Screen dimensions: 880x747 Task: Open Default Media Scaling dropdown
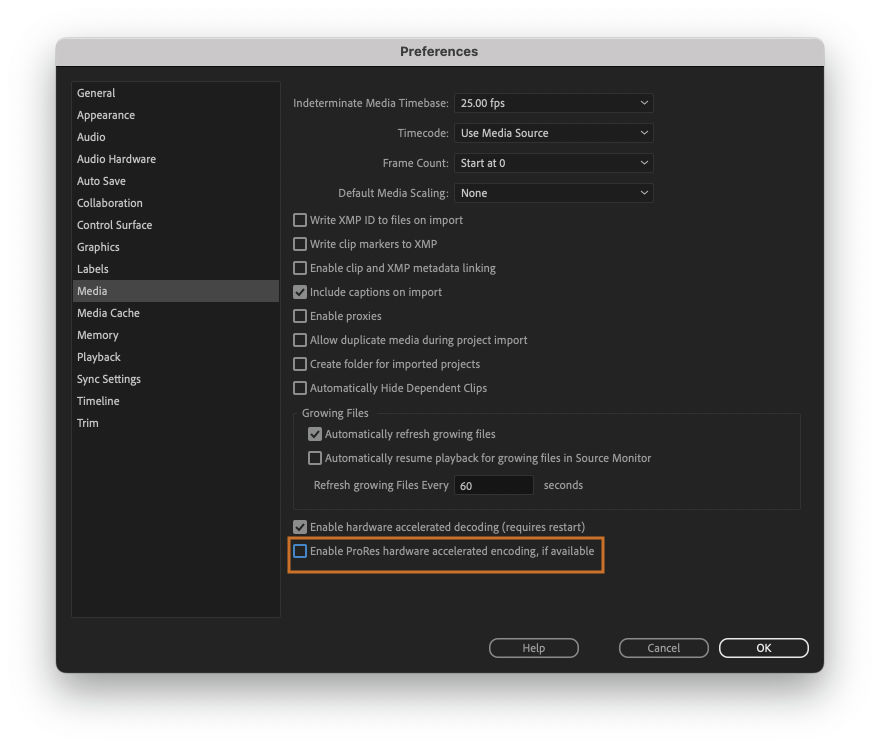pos(554,193)
